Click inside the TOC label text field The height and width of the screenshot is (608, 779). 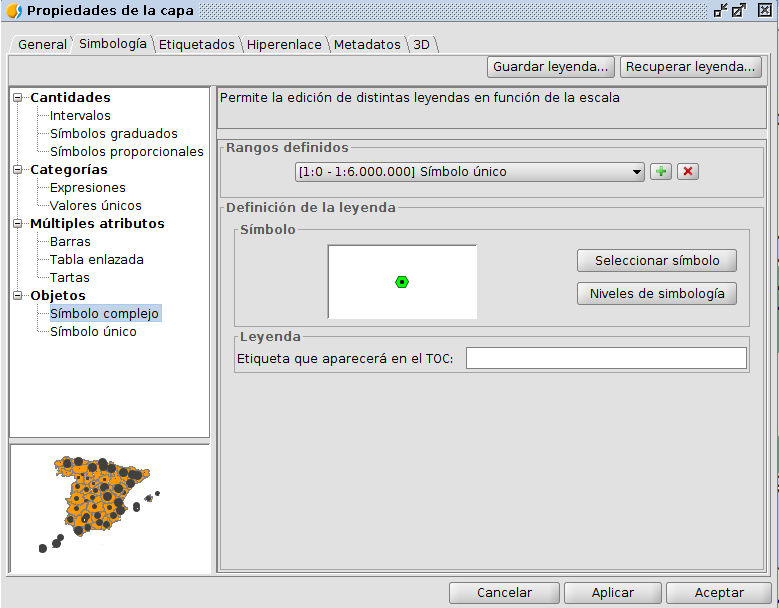click(606, 358)
